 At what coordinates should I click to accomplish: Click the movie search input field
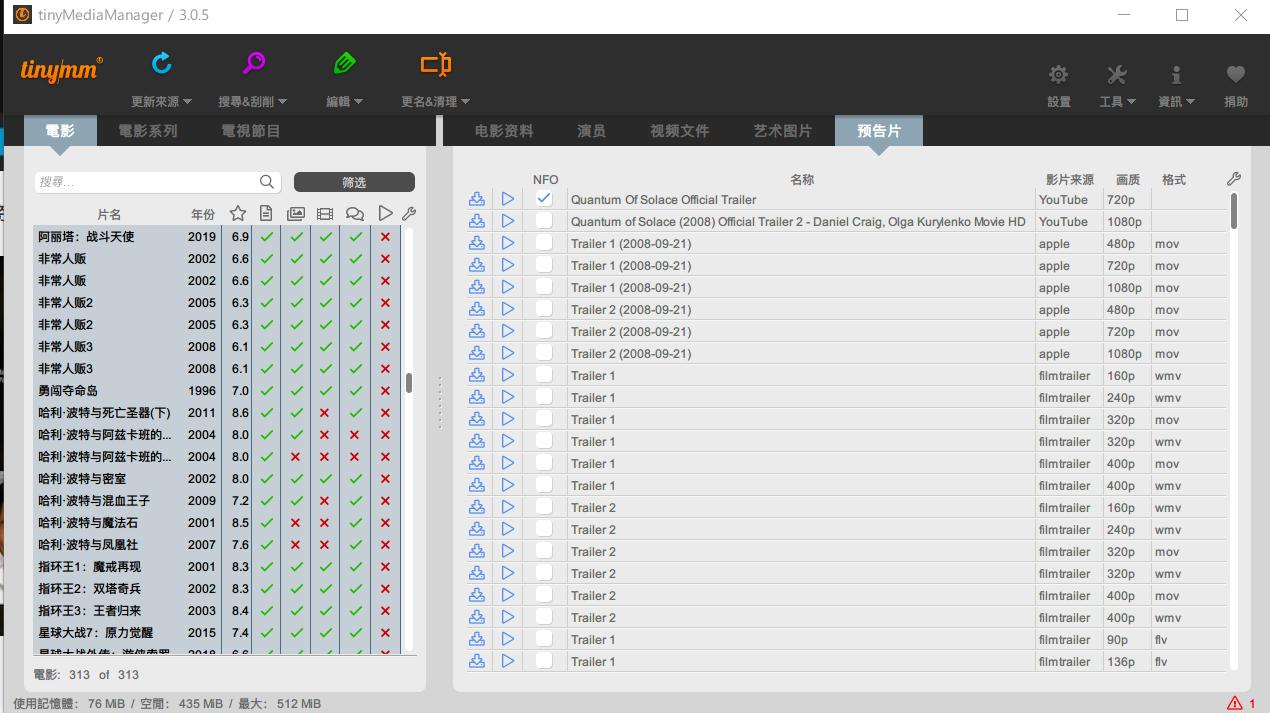[146, 182]
